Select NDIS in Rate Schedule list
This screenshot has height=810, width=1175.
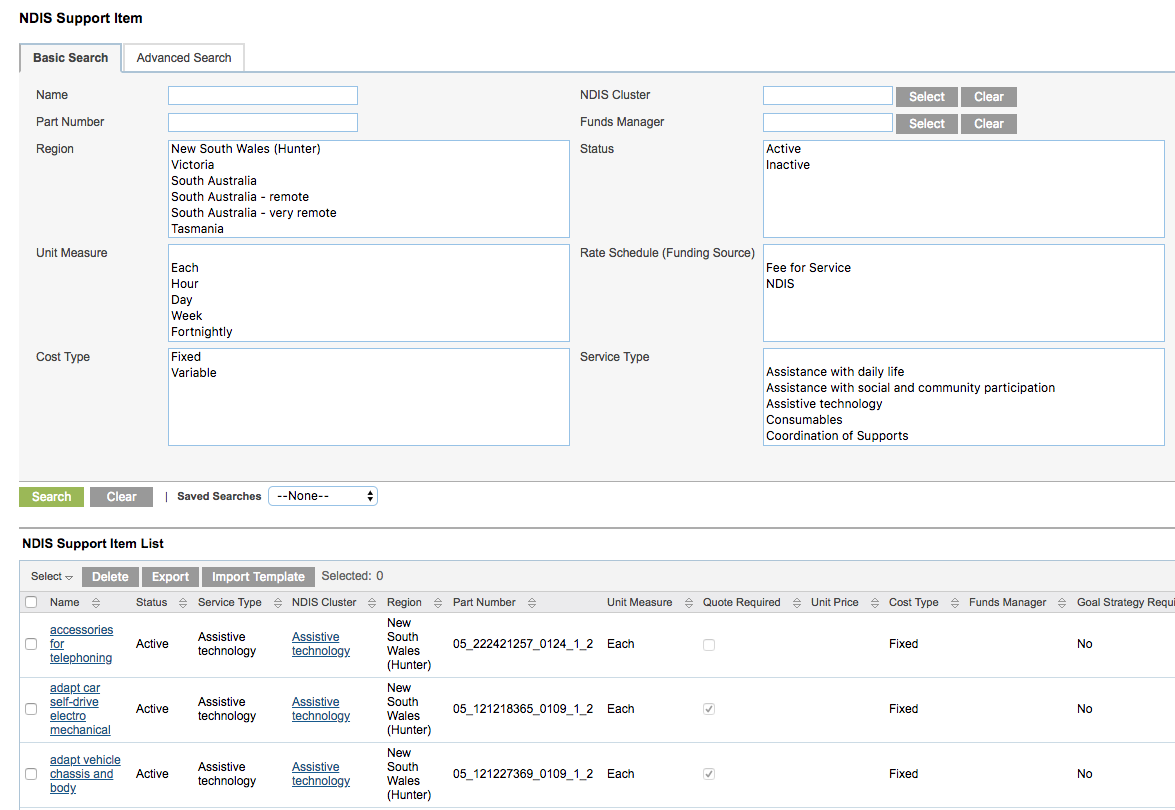[780, 284]
